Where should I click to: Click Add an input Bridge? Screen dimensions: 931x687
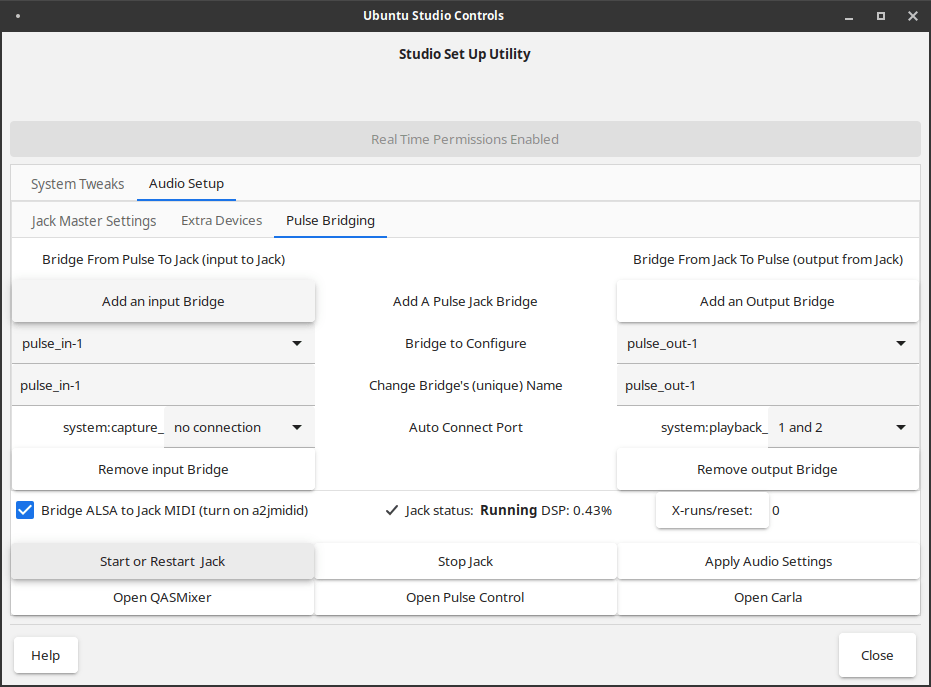point(163,301)
